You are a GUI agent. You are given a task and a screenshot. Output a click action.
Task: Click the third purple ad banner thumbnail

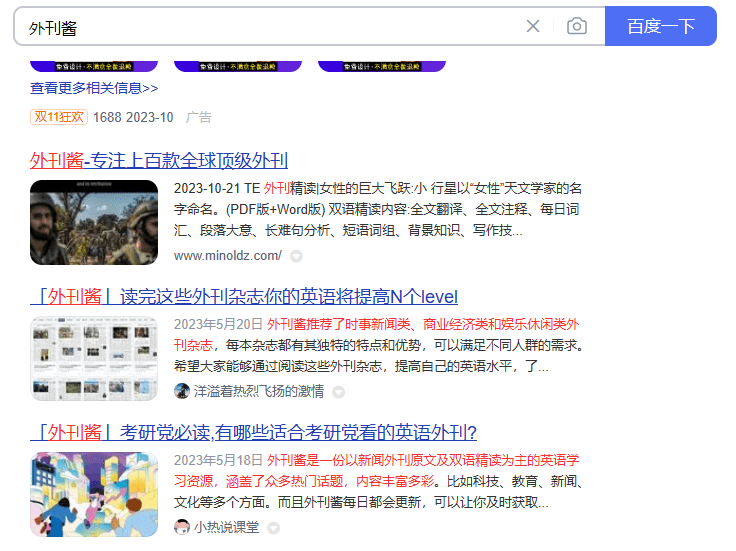382,66
